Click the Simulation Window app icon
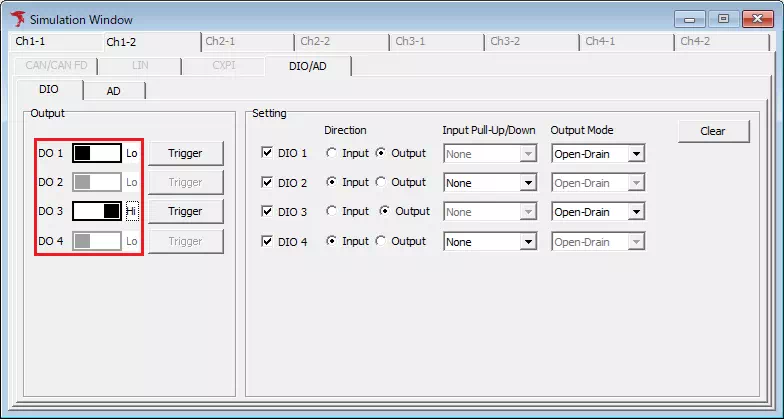The image size is (784, 419). [16, 19]
